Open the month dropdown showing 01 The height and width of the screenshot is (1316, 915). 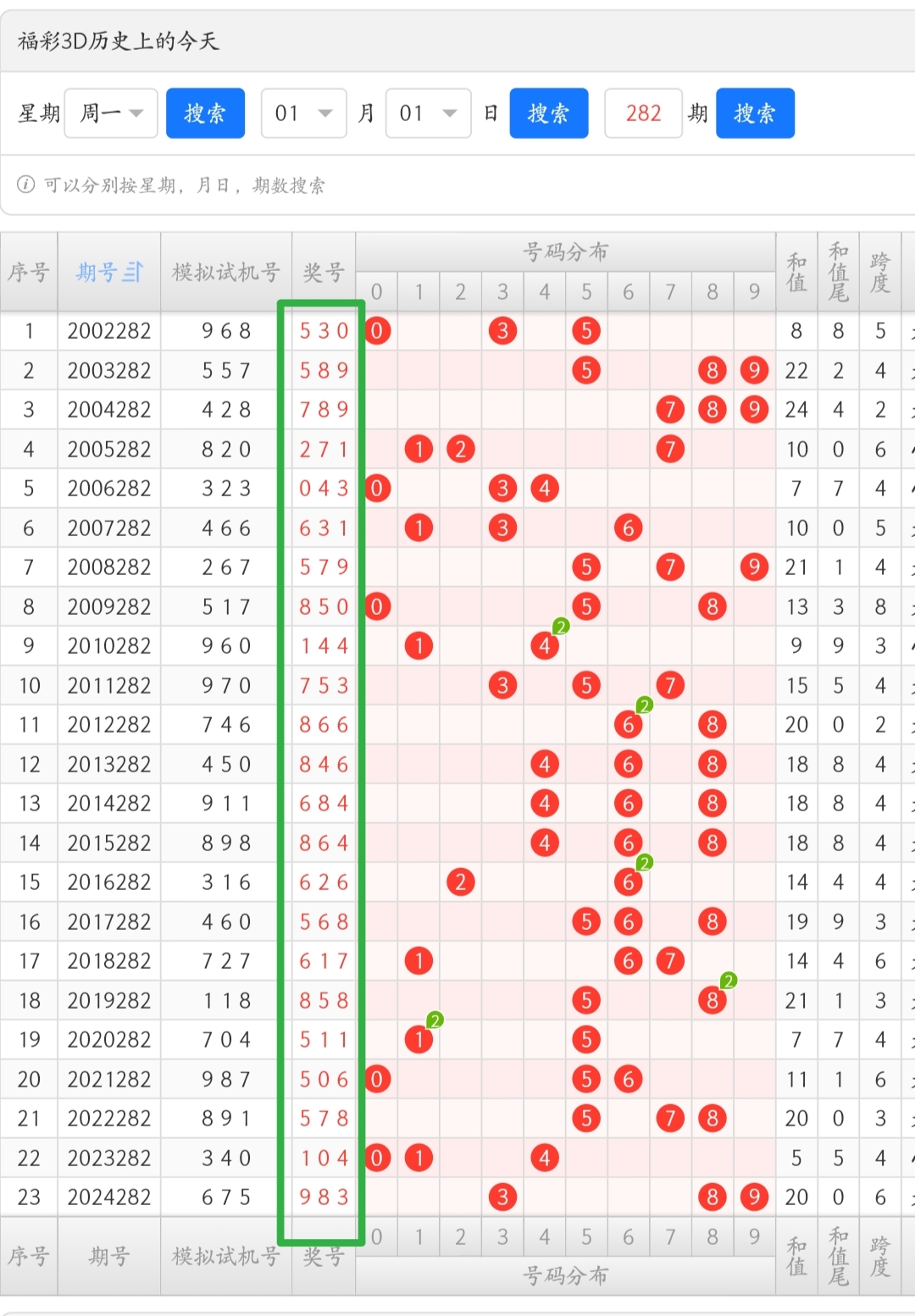(304, 113)
